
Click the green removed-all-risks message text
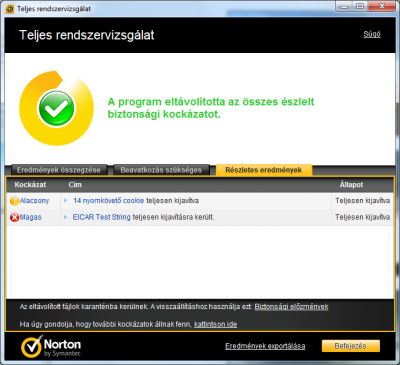(211, 108)
